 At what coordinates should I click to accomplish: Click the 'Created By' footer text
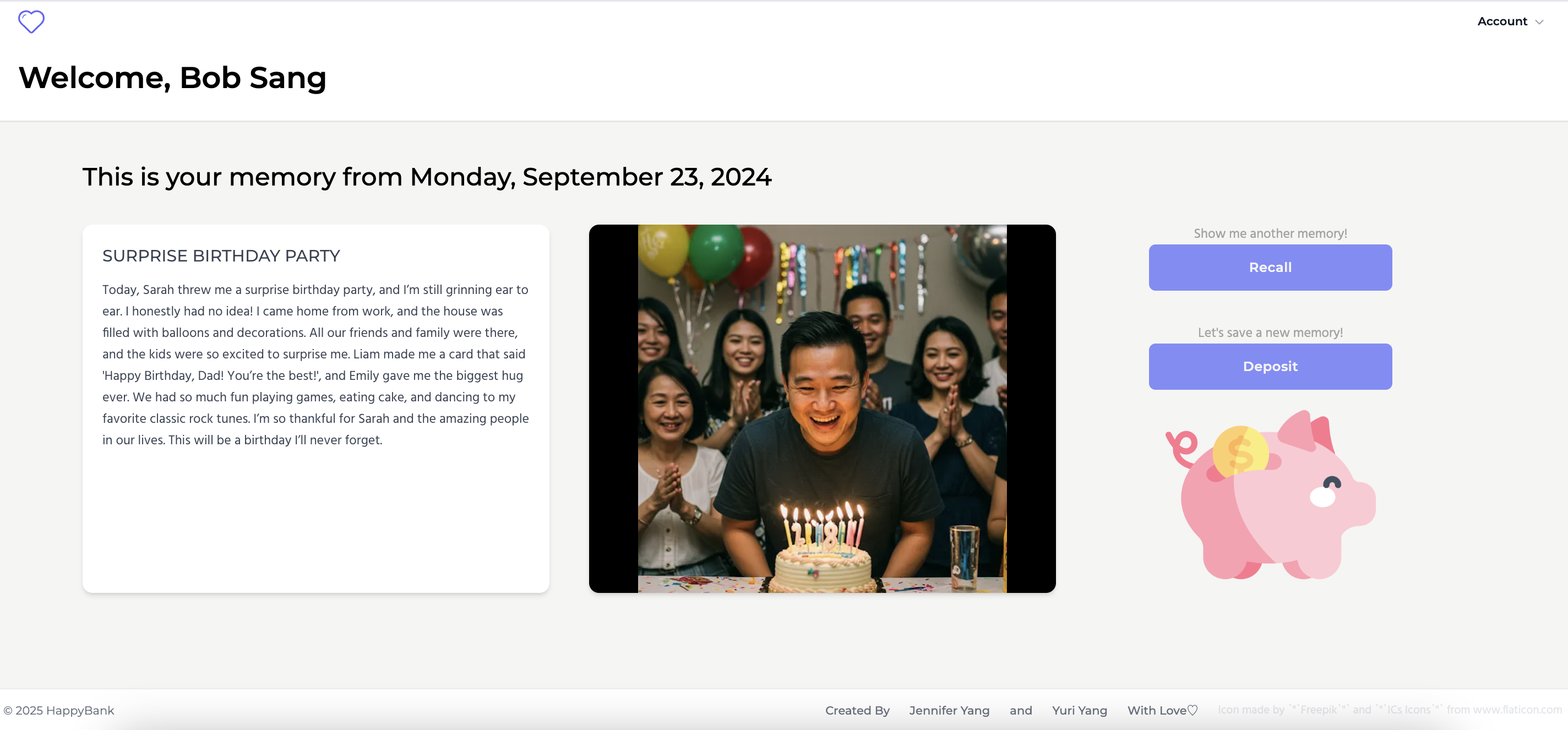(x=857, y=711)
